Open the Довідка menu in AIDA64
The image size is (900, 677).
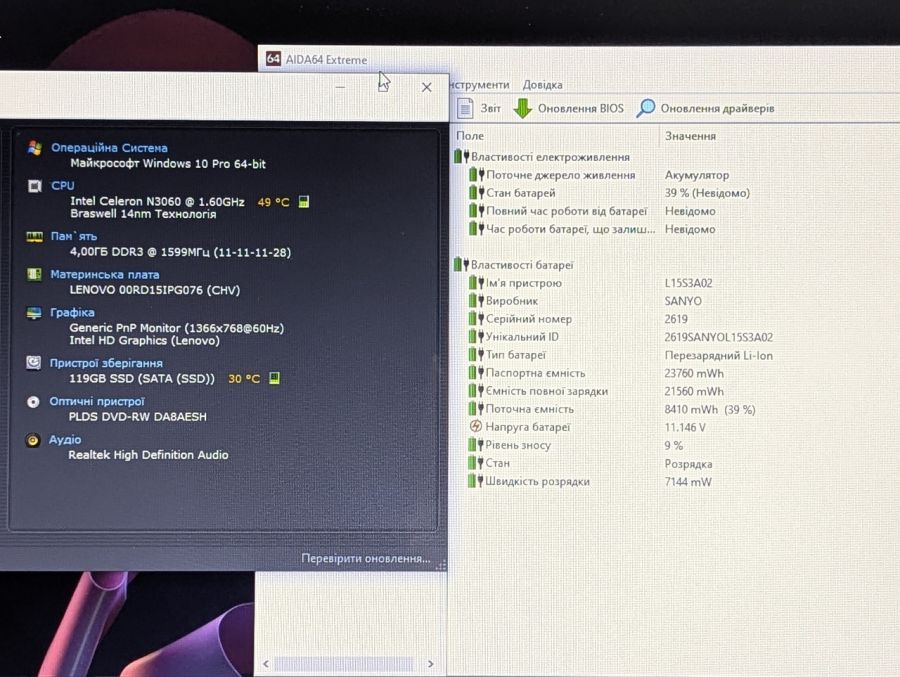coord(542,84)
